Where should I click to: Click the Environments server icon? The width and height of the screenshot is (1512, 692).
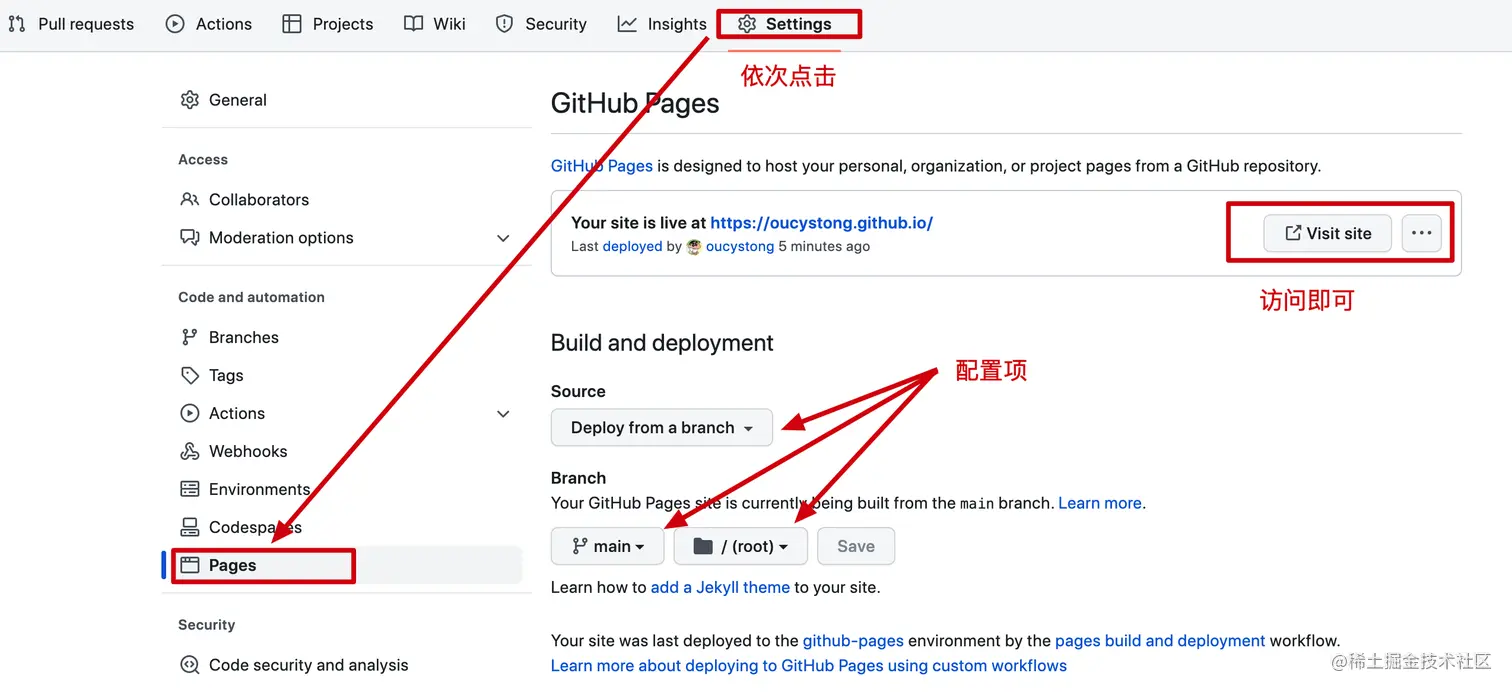190,490
